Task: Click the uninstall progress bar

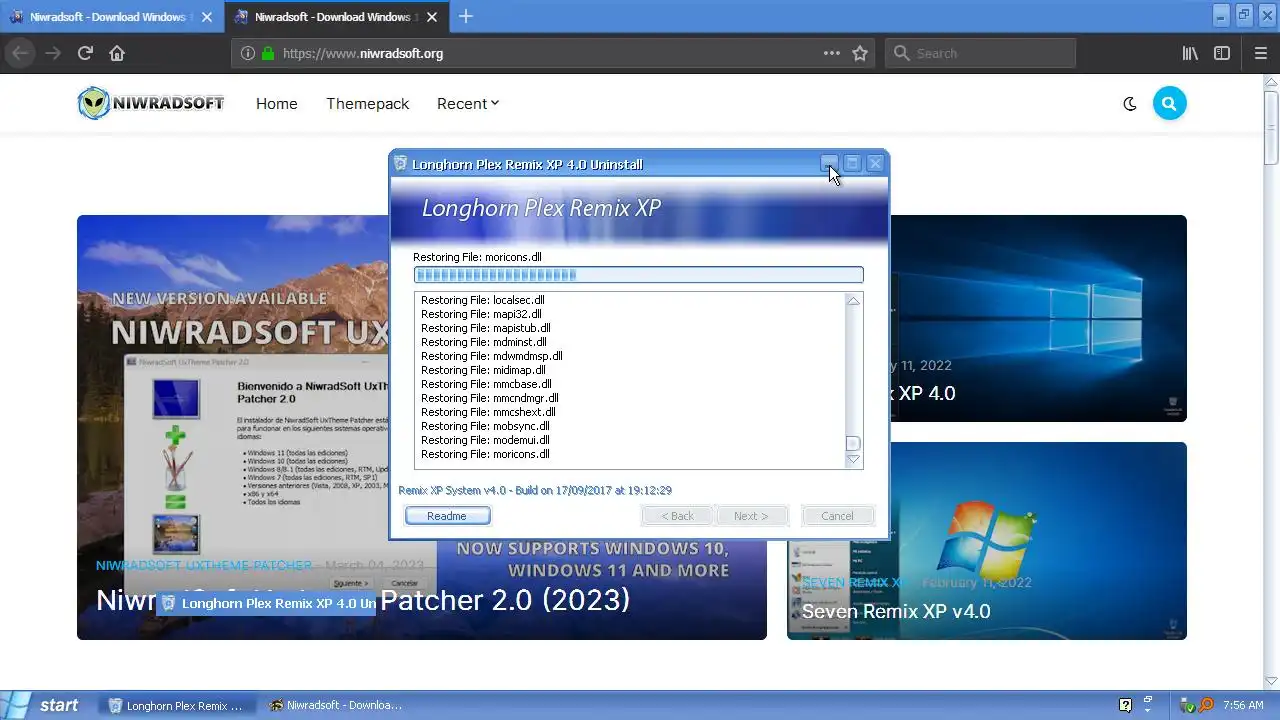Action: 638,274
